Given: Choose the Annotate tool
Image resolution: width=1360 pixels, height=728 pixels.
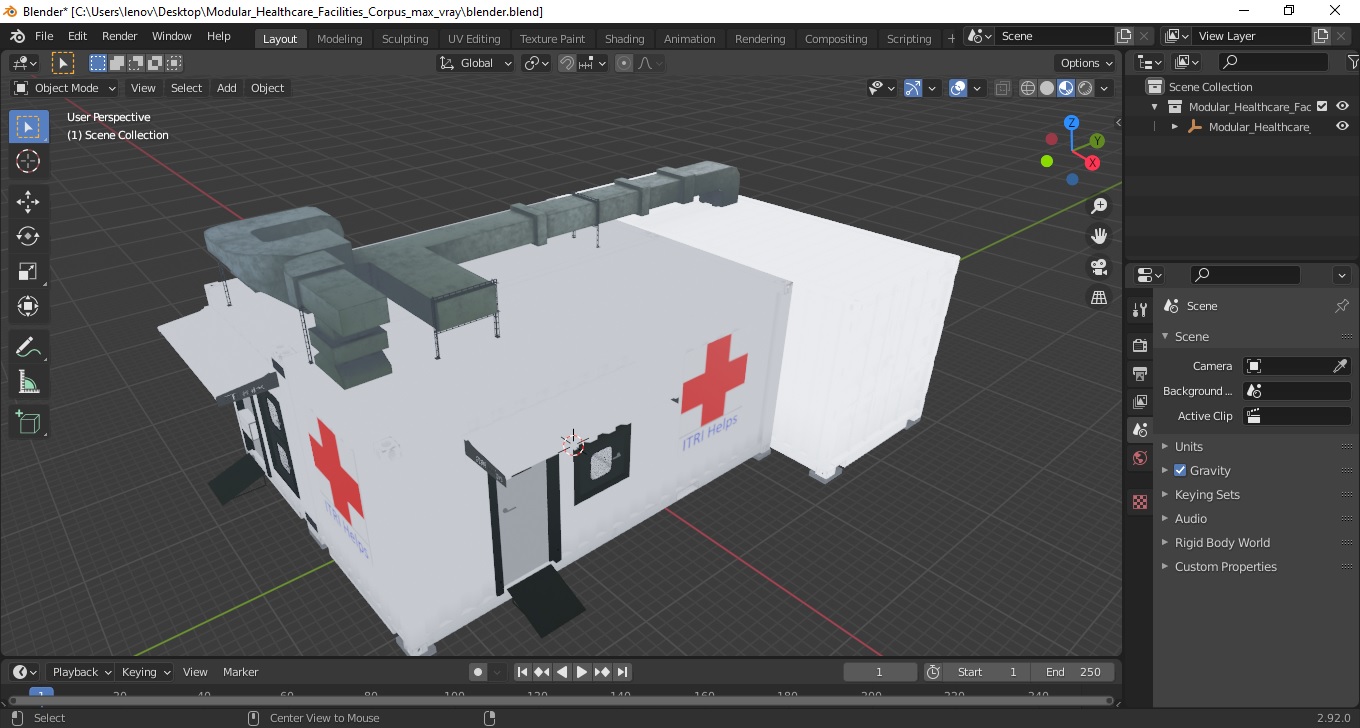Looking at the screenshot, I should click(x=28, y=347).
